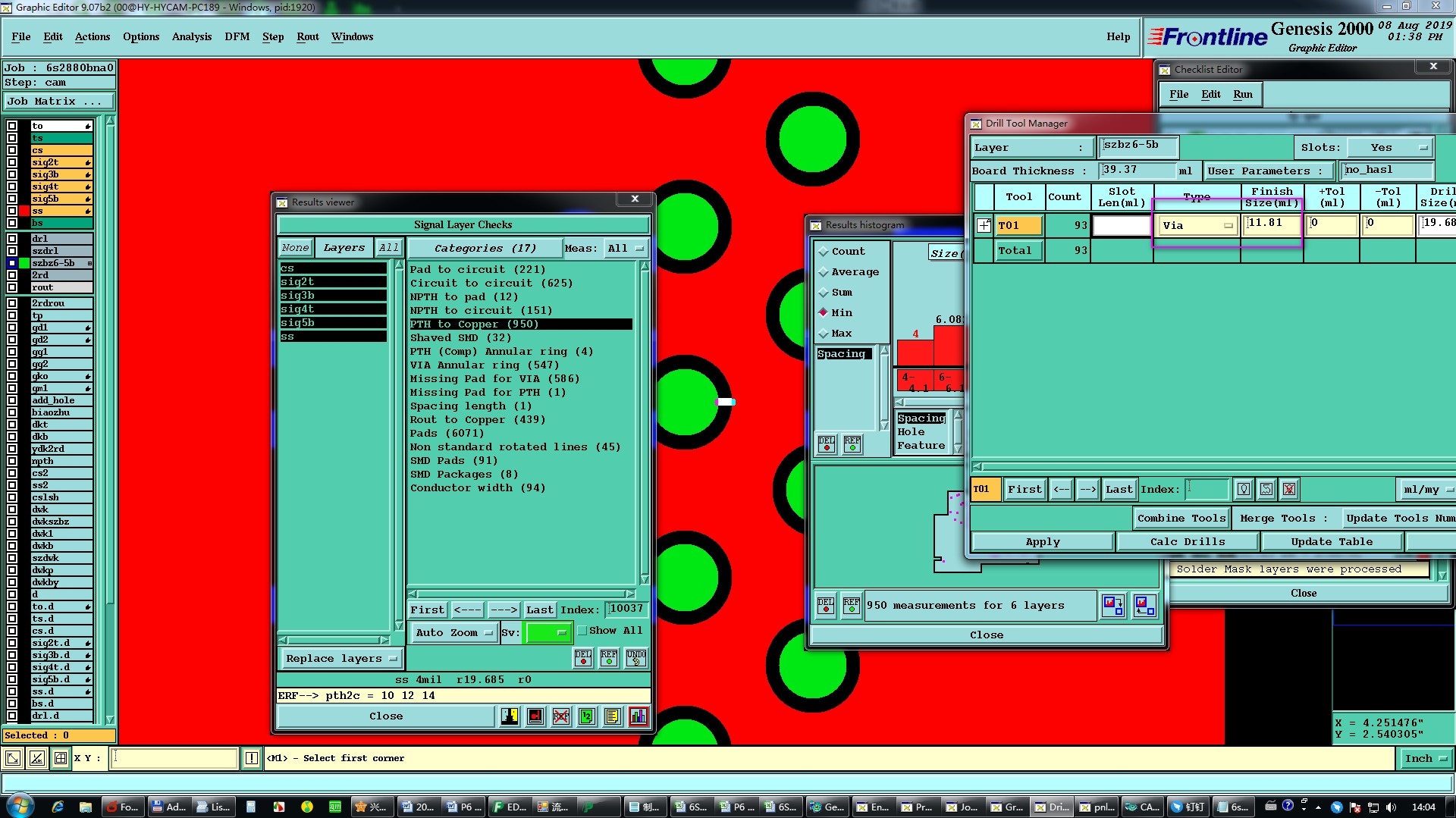The height and width of the screenshot is (818, 1456).
Task: Click REF icon under Spacing list in histogram
Action: (x=852, y=444)
